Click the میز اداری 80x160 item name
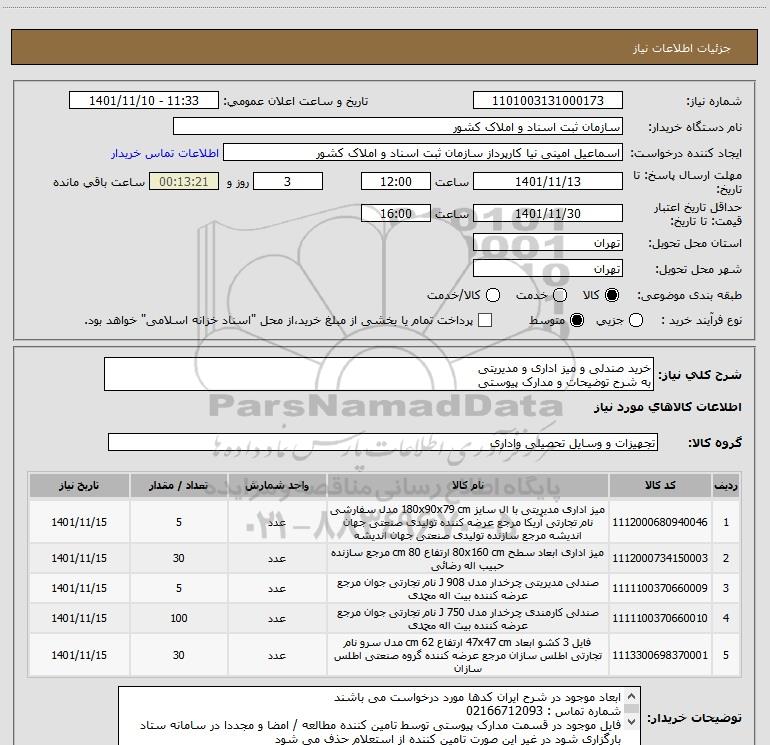The width and height of the screenshot is (770, 745). click(x=468, y=559)
